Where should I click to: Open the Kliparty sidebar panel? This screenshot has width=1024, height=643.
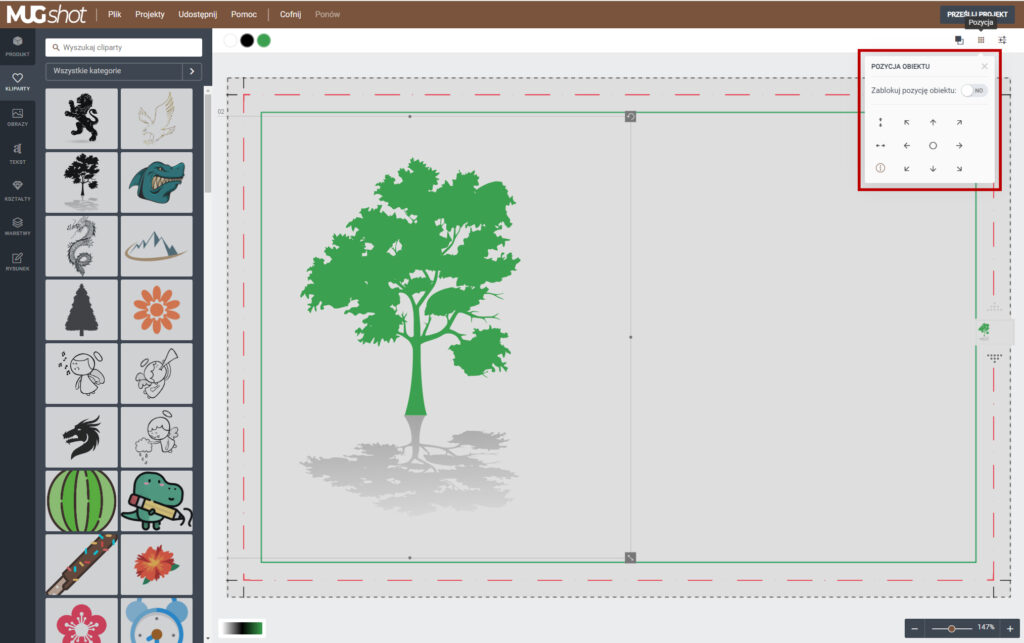tap(17, 81)
